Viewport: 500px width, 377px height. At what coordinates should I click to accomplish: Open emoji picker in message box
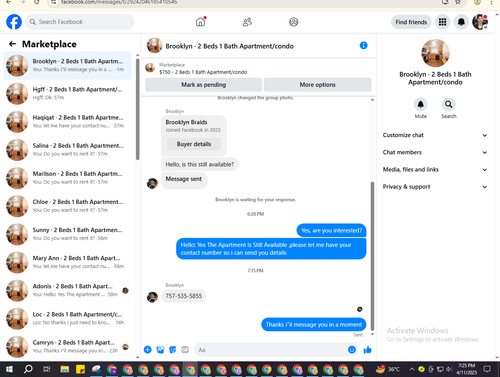coord(352,350)
